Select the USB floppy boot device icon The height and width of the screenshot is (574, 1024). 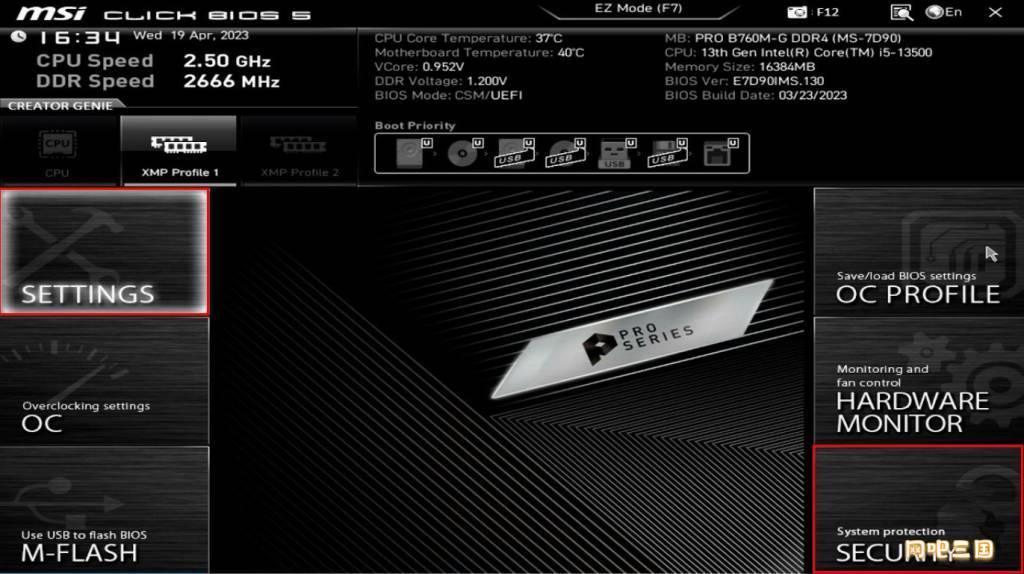(x=667, y=153)
